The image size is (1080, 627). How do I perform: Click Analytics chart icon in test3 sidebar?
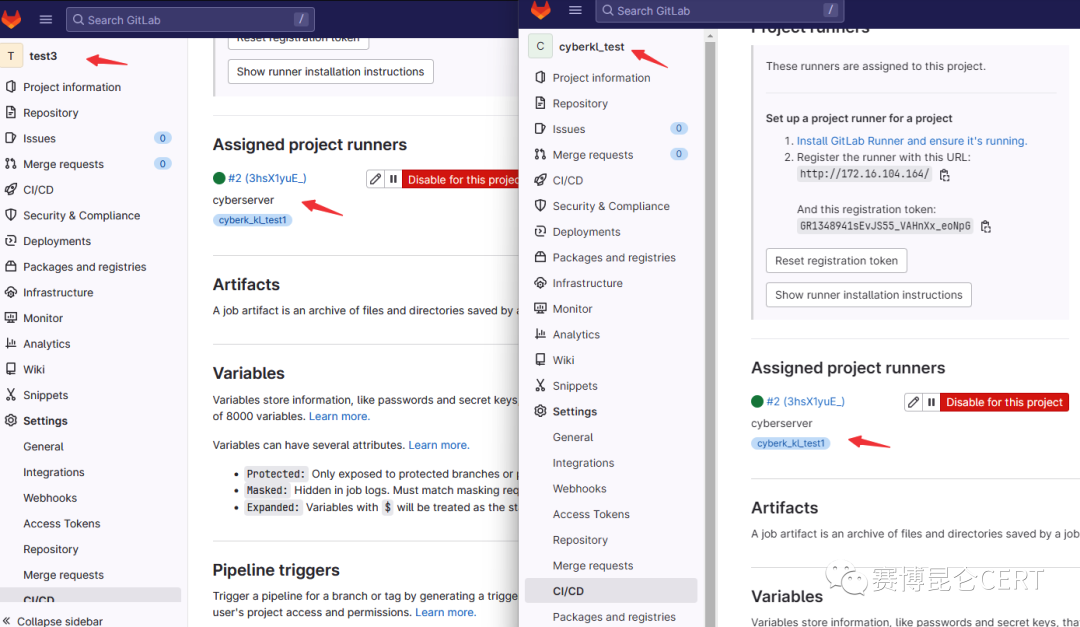click(10, 343)
